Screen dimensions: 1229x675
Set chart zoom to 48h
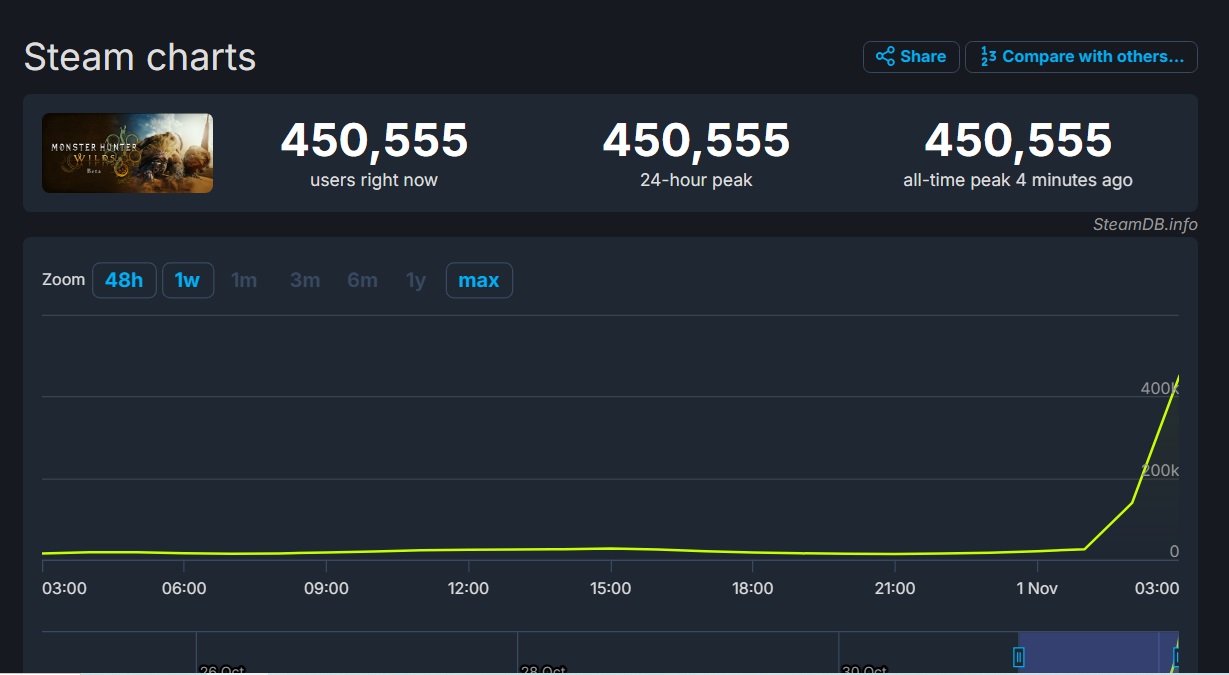pyautogui.click(x=124, y=280)
